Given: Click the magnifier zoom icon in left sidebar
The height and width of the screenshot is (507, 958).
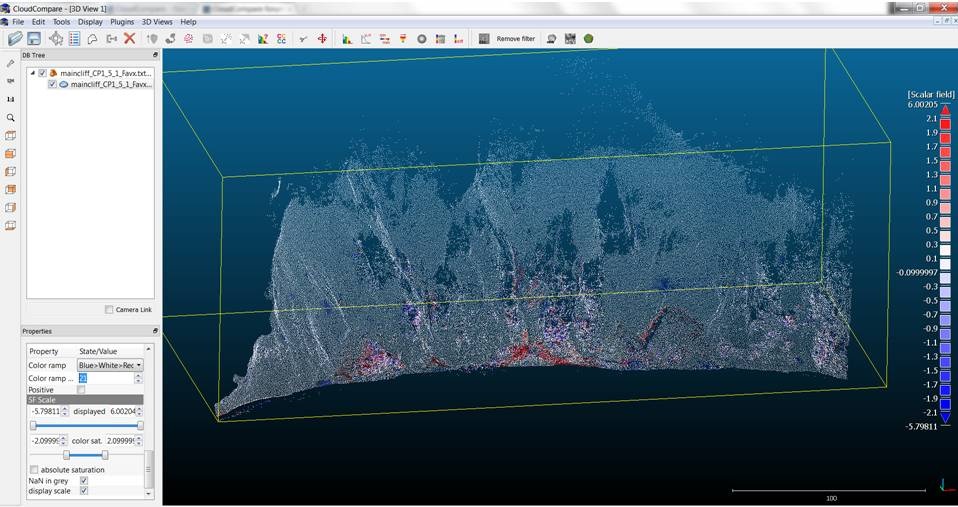Looking at the screenshot, I should point(11,118).
